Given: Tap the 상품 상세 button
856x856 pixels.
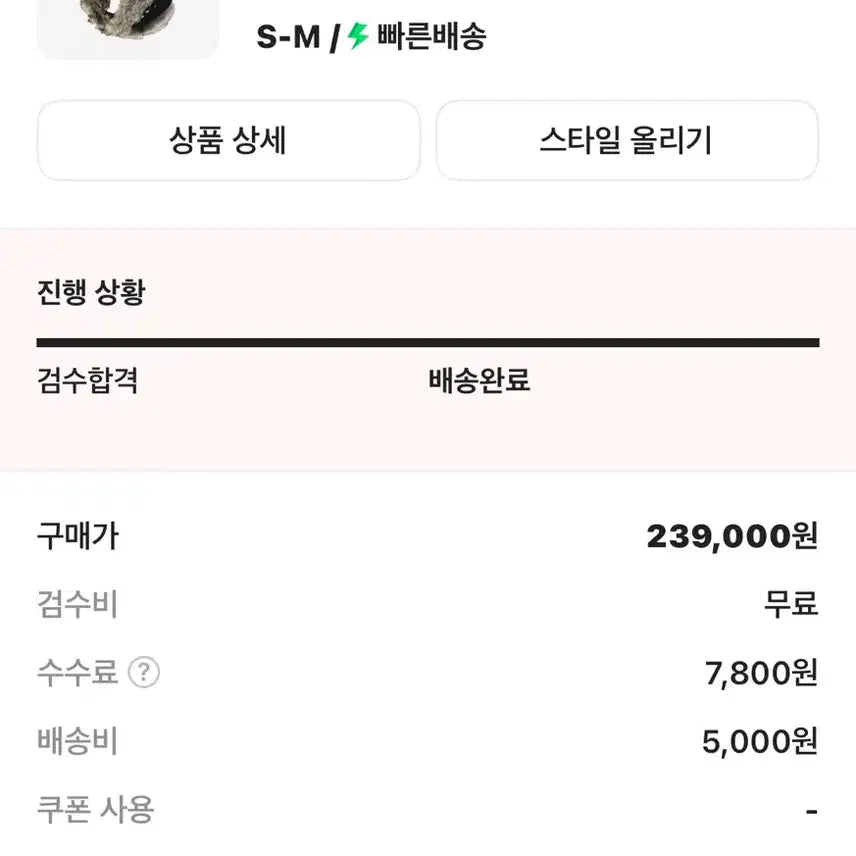Looking at the screenshot, I should click(228, 141).
